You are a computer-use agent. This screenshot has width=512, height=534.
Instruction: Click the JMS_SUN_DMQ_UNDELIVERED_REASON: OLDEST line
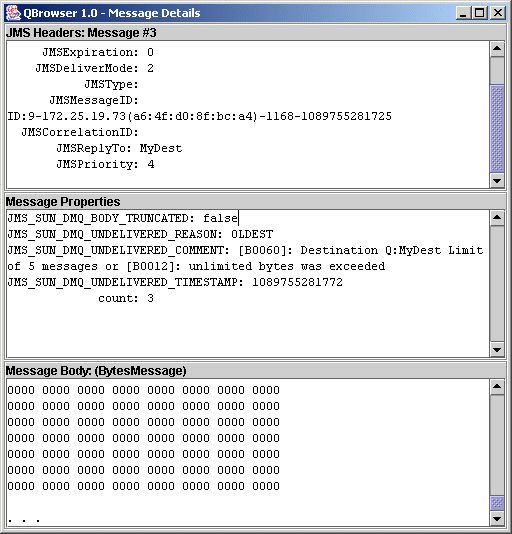(x=140, y=234)
